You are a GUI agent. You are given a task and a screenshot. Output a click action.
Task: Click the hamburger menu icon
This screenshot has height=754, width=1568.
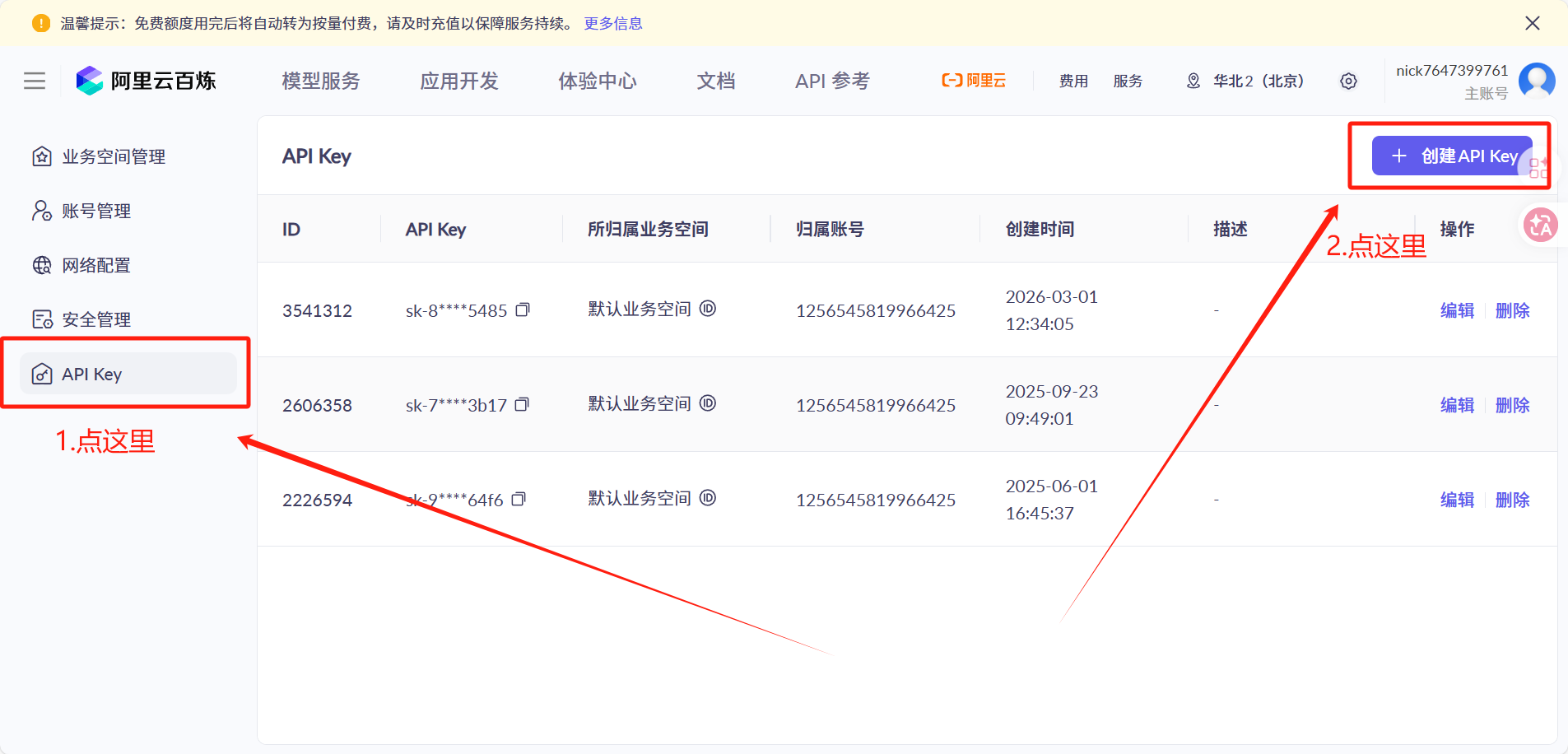point(34,81)
